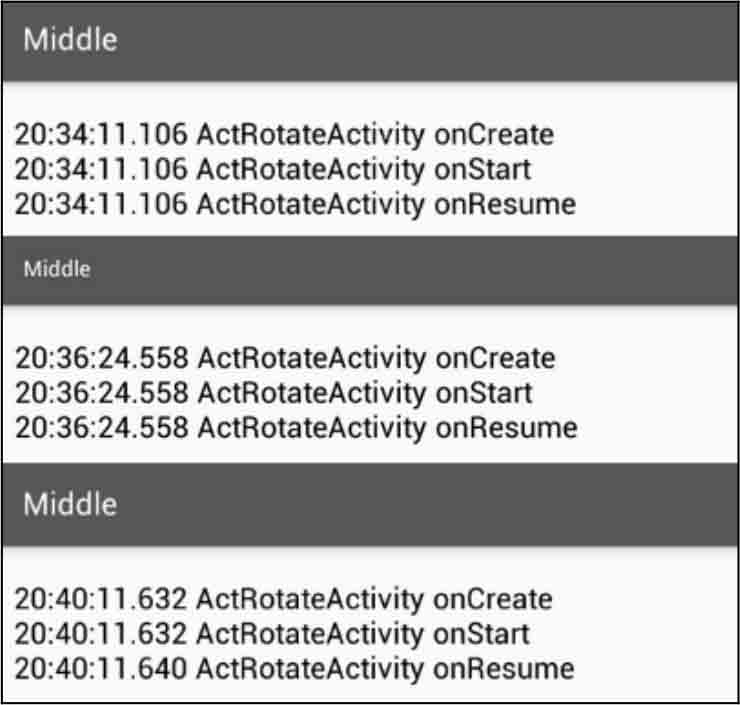The height and width of the screenshot is (705, 740).
Task: Click Middle title above the 20:34:11.106 logs
Action: coord(70,40)
